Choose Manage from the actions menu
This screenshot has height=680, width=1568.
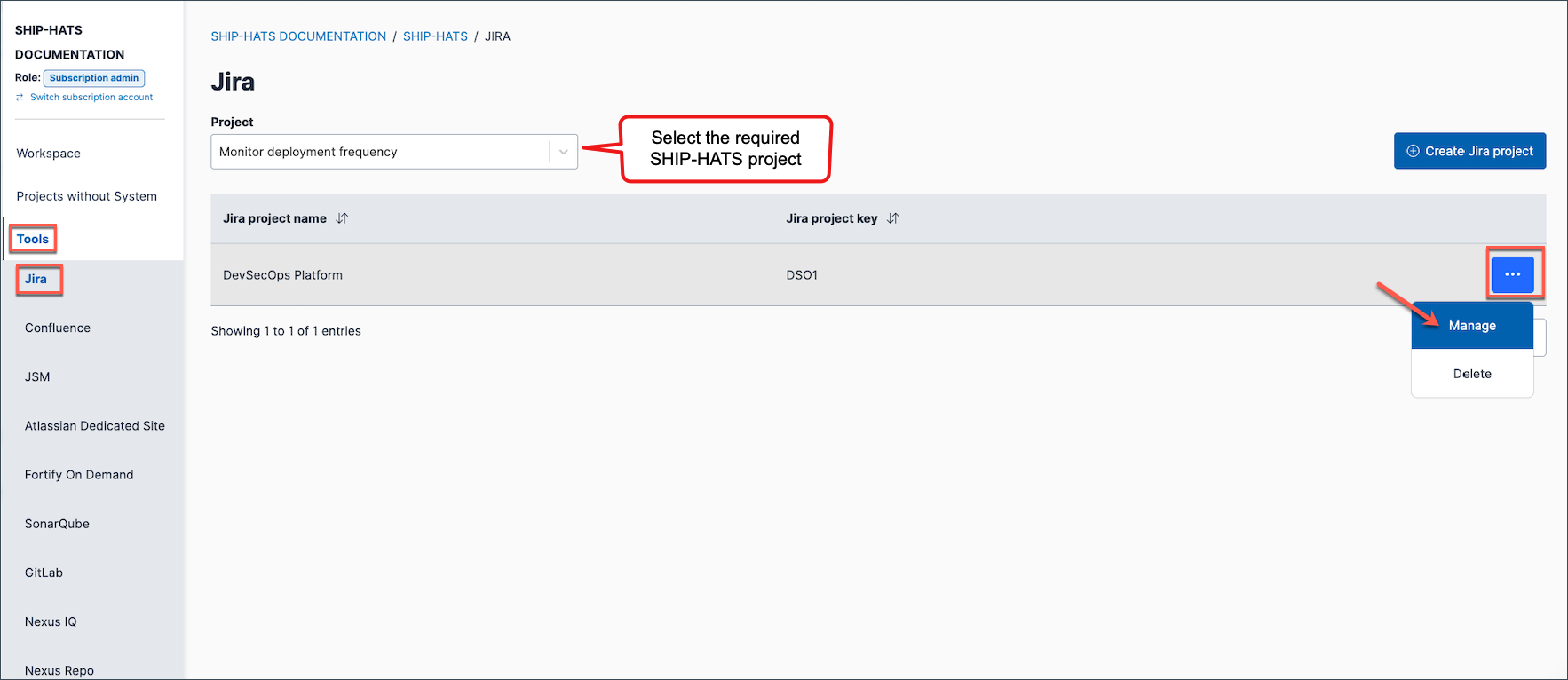point(1472,326)
